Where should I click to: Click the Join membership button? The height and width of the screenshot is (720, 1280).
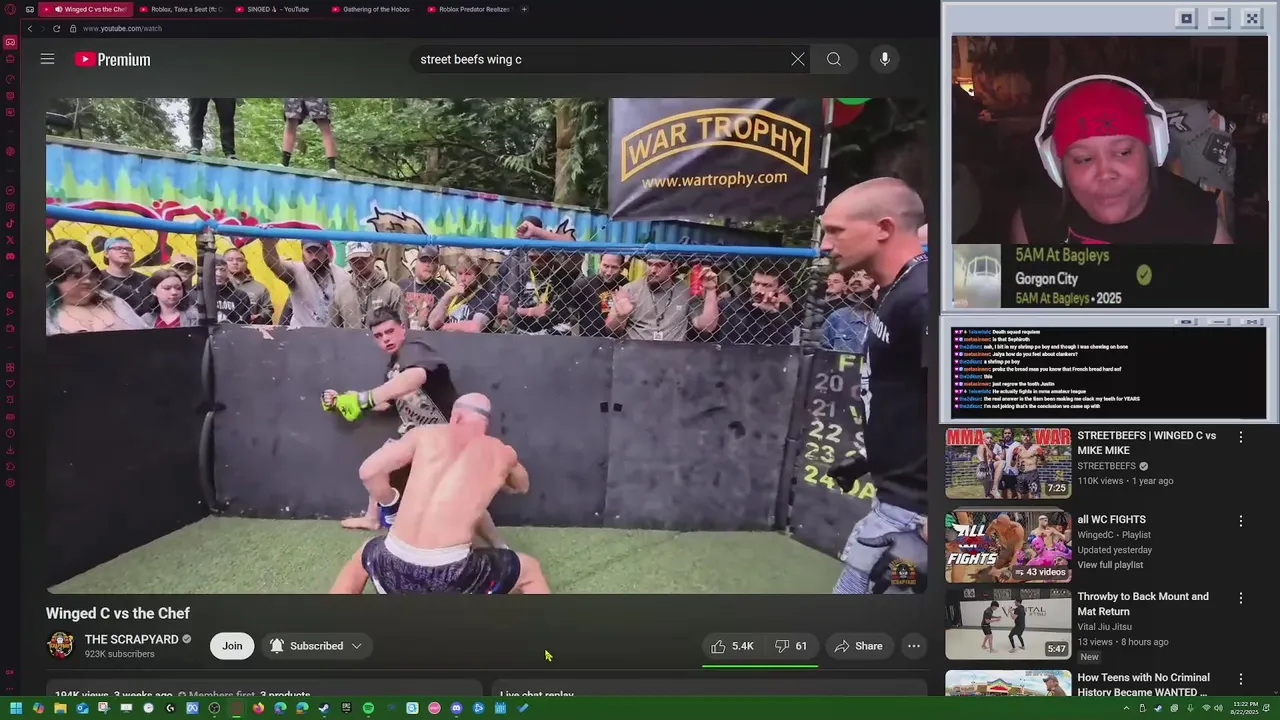pyautogui.click(x=232, y=646)
